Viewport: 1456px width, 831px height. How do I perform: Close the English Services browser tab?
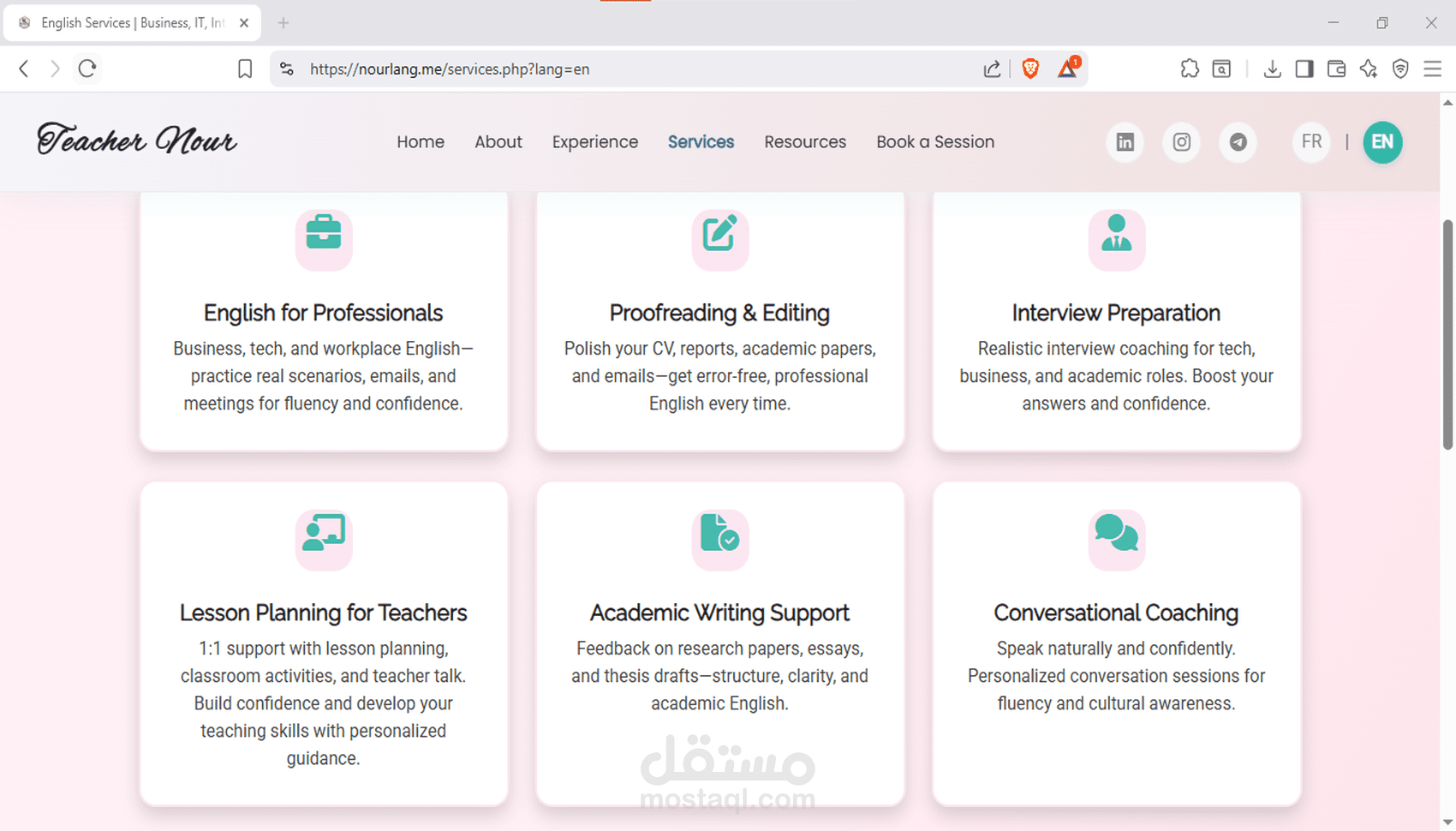click(244, 23)
